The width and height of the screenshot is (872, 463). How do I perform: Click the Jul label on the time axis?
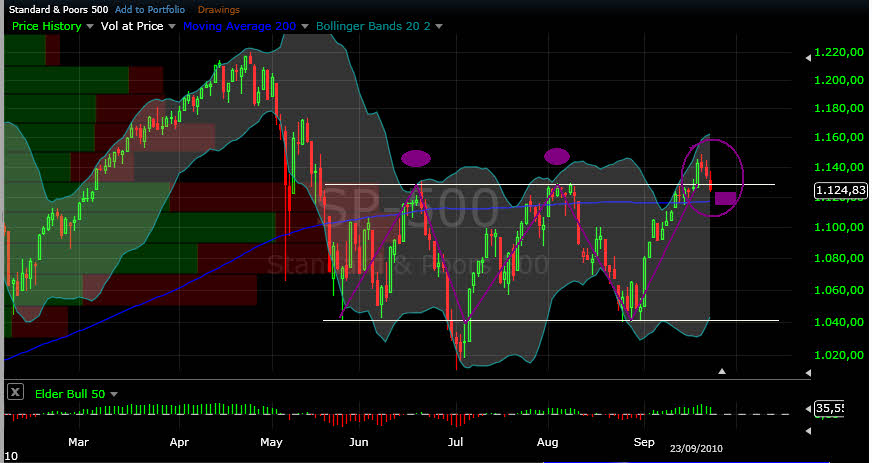[x=455, y=442]
